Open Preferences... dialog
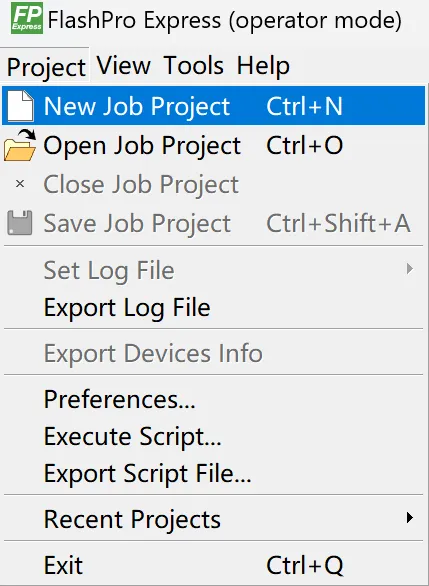 (x=213, y=399)
